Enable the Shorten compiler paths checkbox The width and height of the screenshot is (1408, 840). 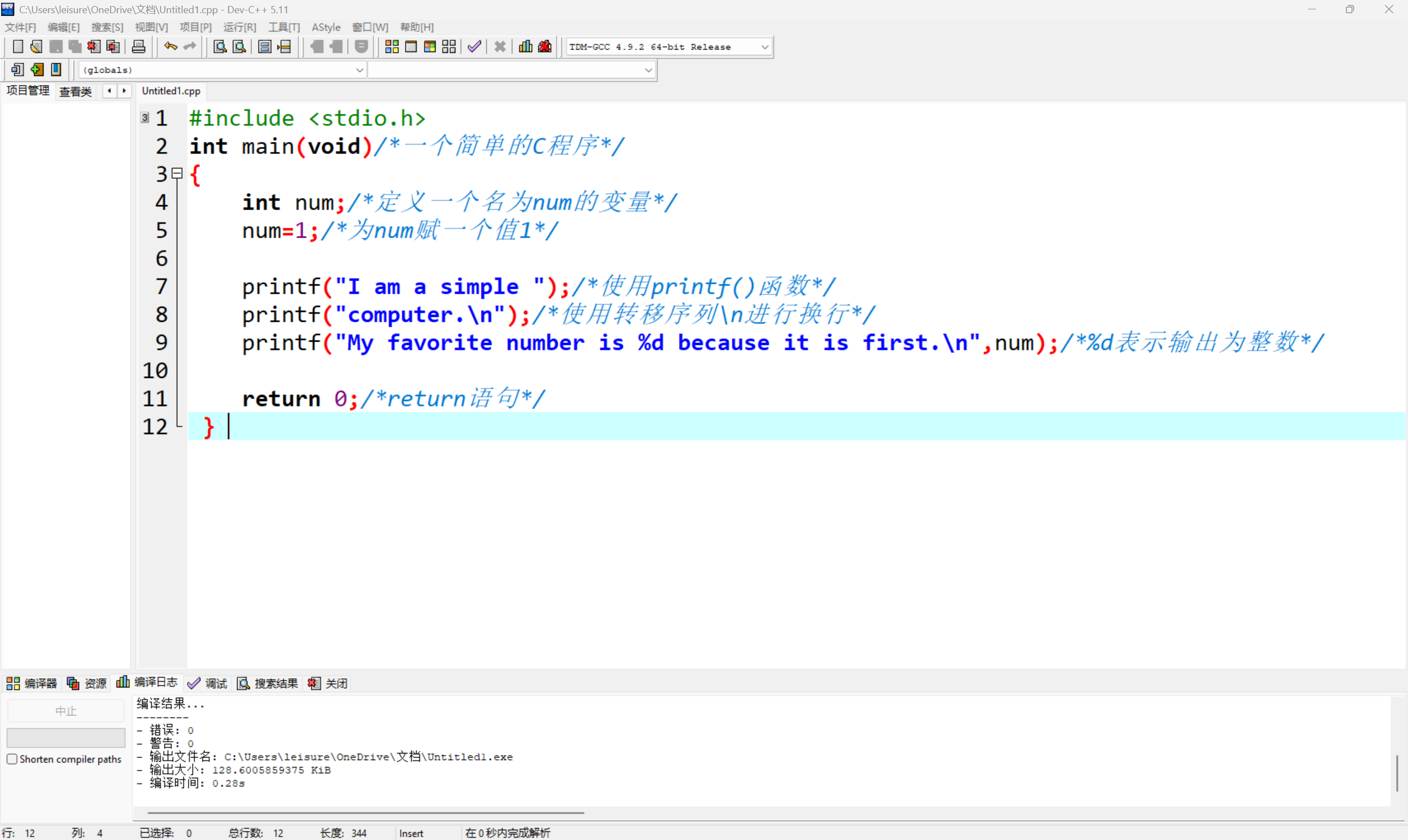click(13, 759)
